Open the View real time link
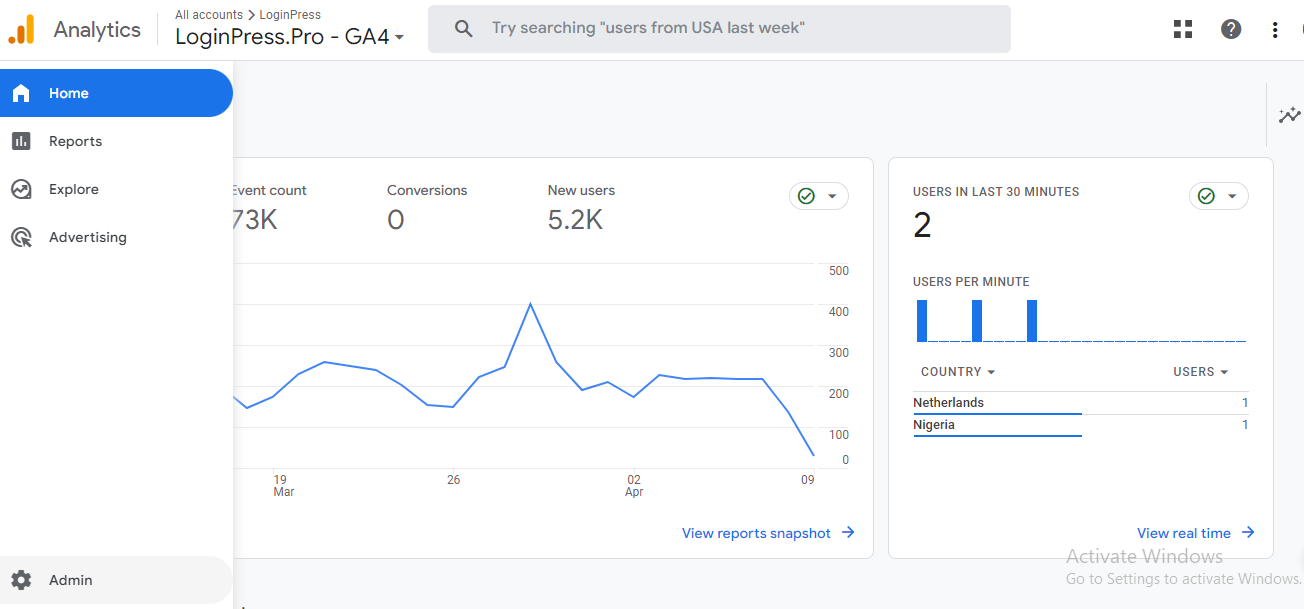The height and width of the screenshot is (609, 1304). pos(1185,533)
